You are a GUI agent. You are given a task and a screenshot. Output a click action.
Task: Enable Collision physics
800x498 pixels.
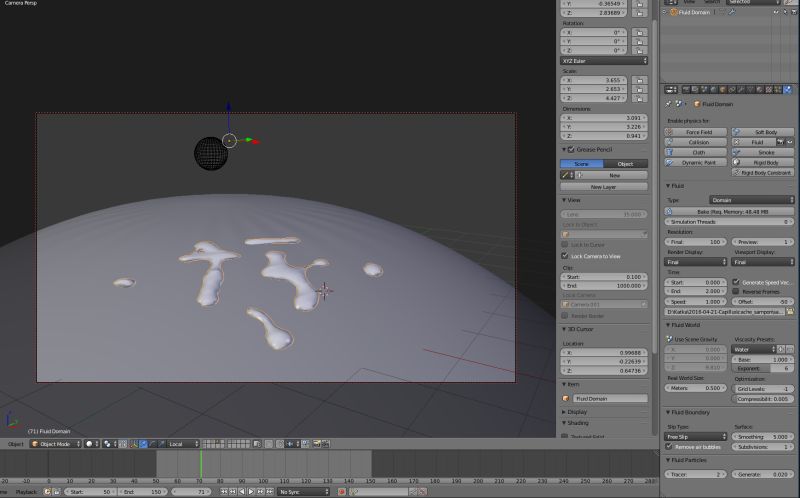(x=696, y=142)
